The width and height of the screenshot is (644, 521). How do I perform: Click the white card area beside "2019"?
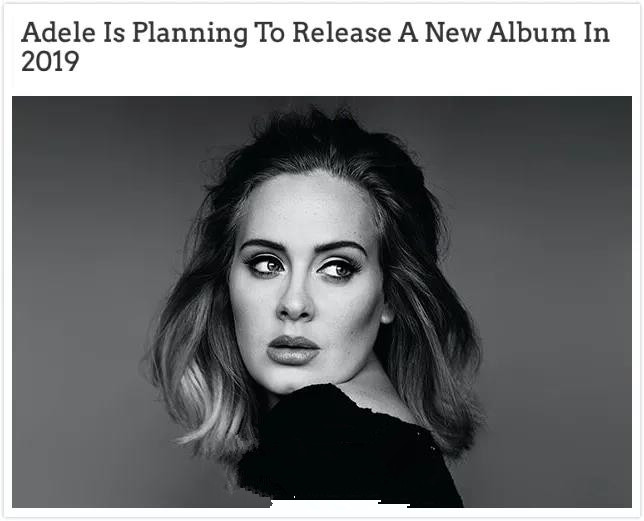coord(329,62)
